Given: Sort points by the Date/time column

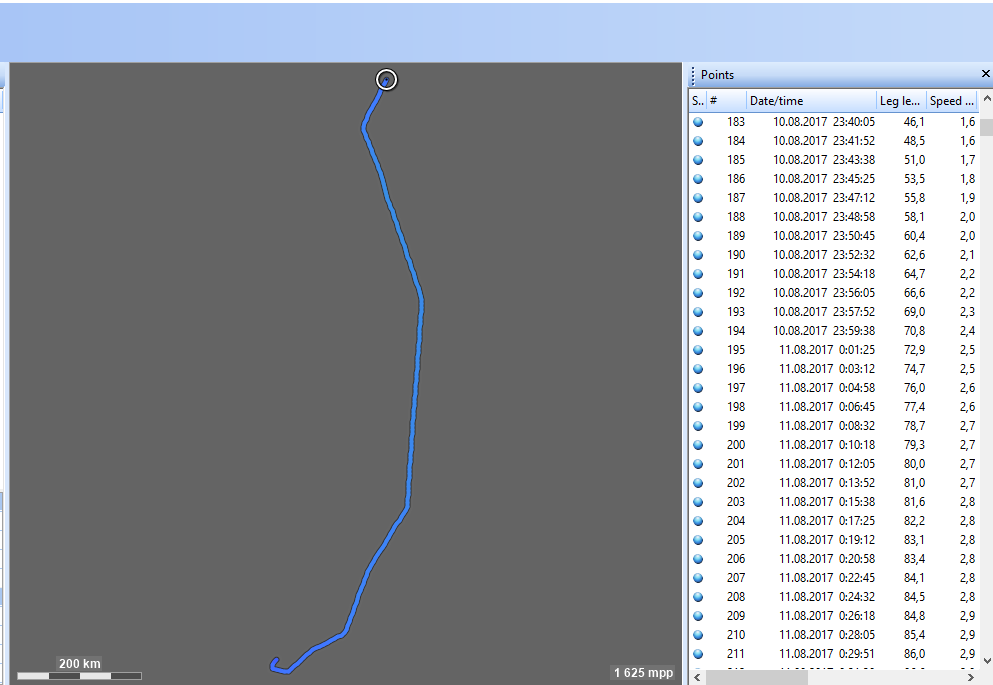Looking at the screenshot, I should click(810, 101).
